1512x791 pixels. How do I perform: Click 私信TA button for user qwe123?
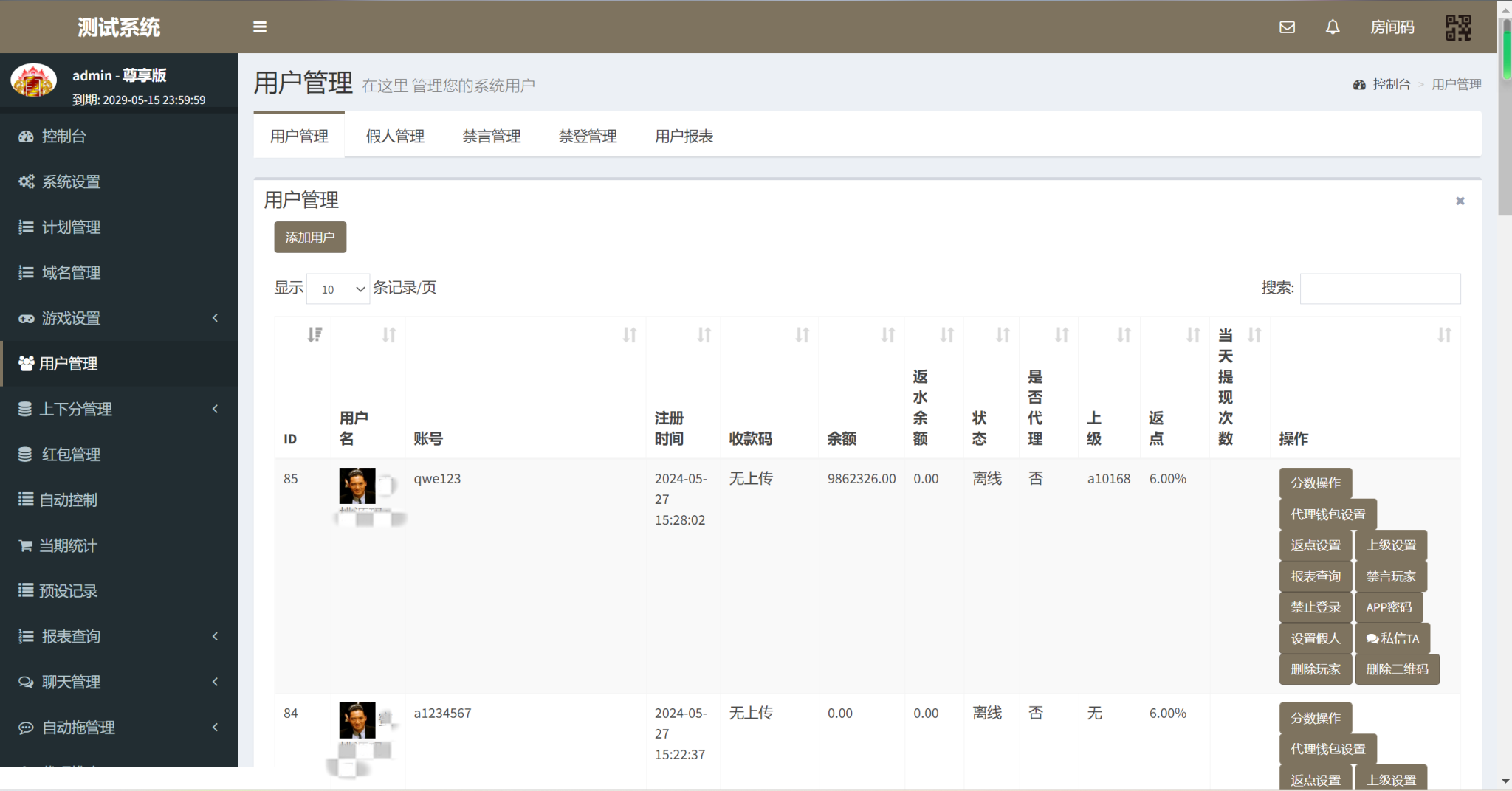(1392, 638)
